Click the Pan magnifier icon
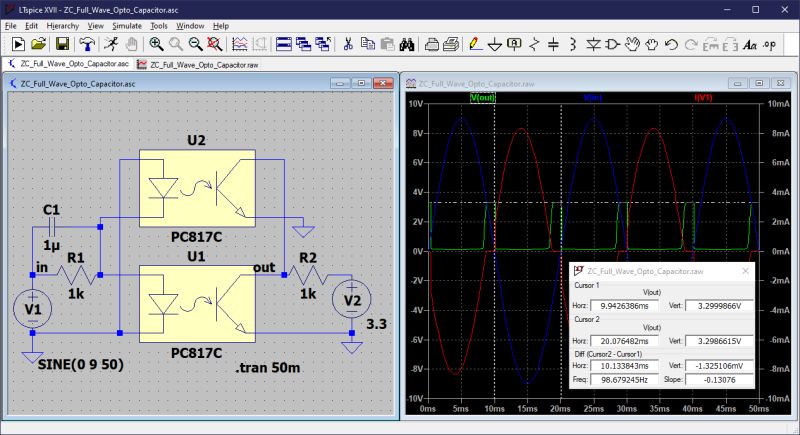The height and width of the screenshot is (435, 800). 176,44
